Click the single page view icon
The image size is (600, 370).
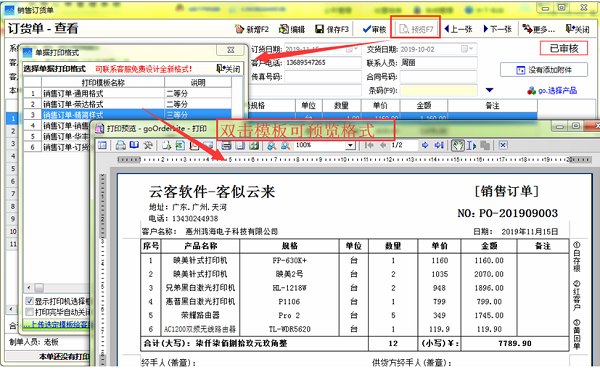click(x=240, y=145)
